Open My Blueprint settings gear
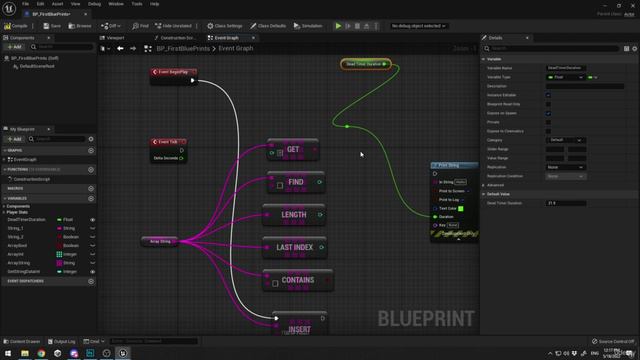Screen dimensions: 640x360 point(91,139)
